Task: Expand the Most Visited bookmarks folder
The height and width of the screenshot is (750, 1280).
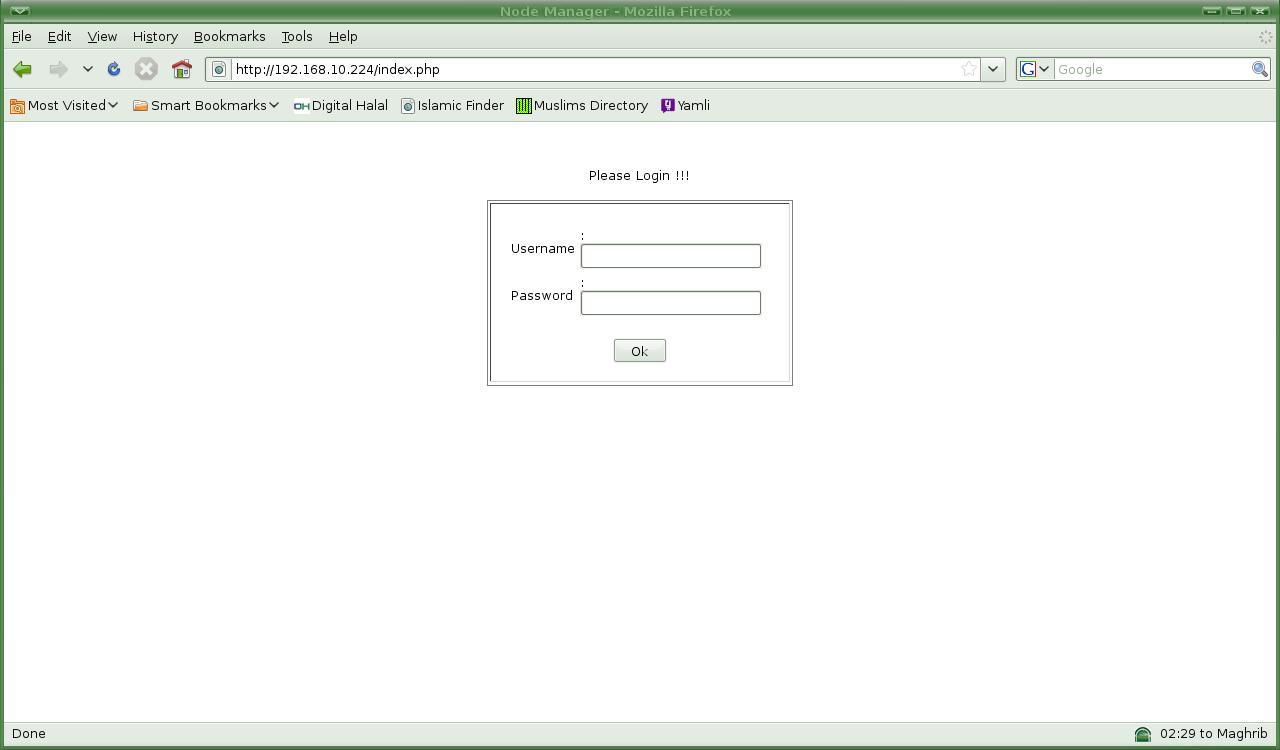Action: [x=64, y=105]
